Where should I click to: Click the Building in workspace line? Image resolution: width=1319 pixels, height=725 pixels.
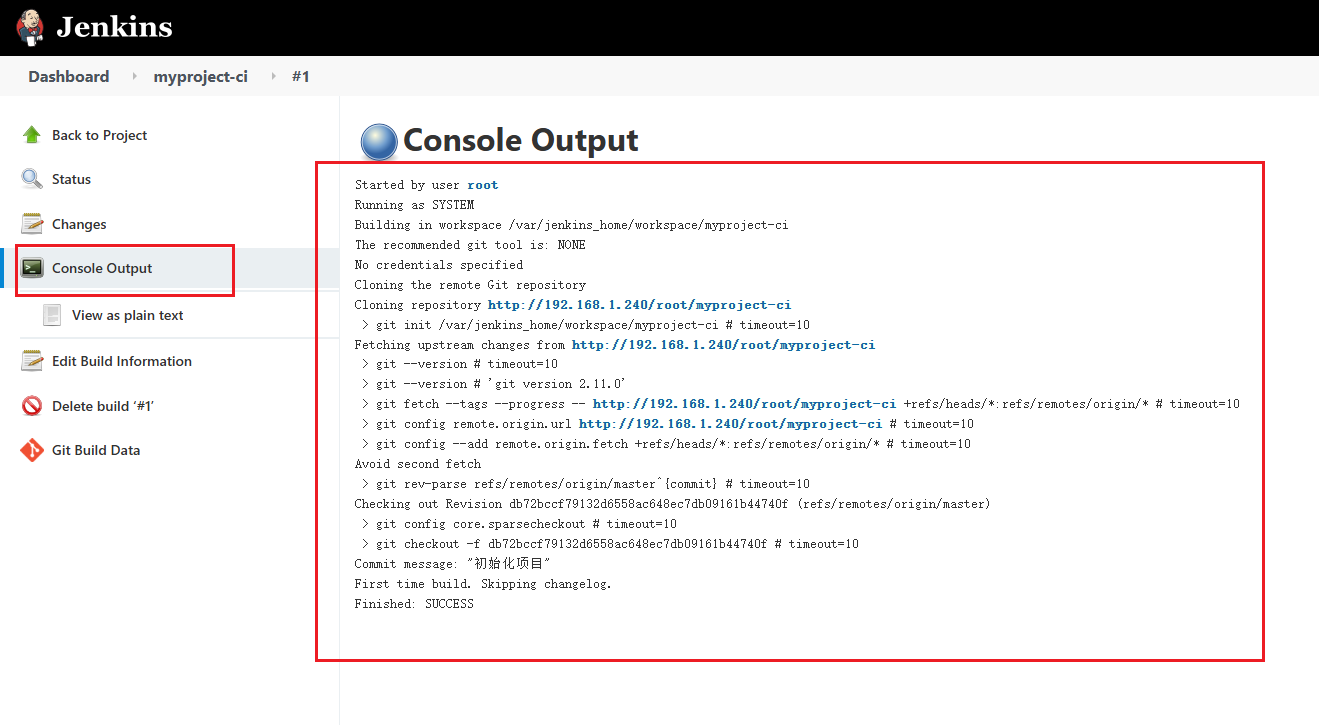[x=571, y=225]
